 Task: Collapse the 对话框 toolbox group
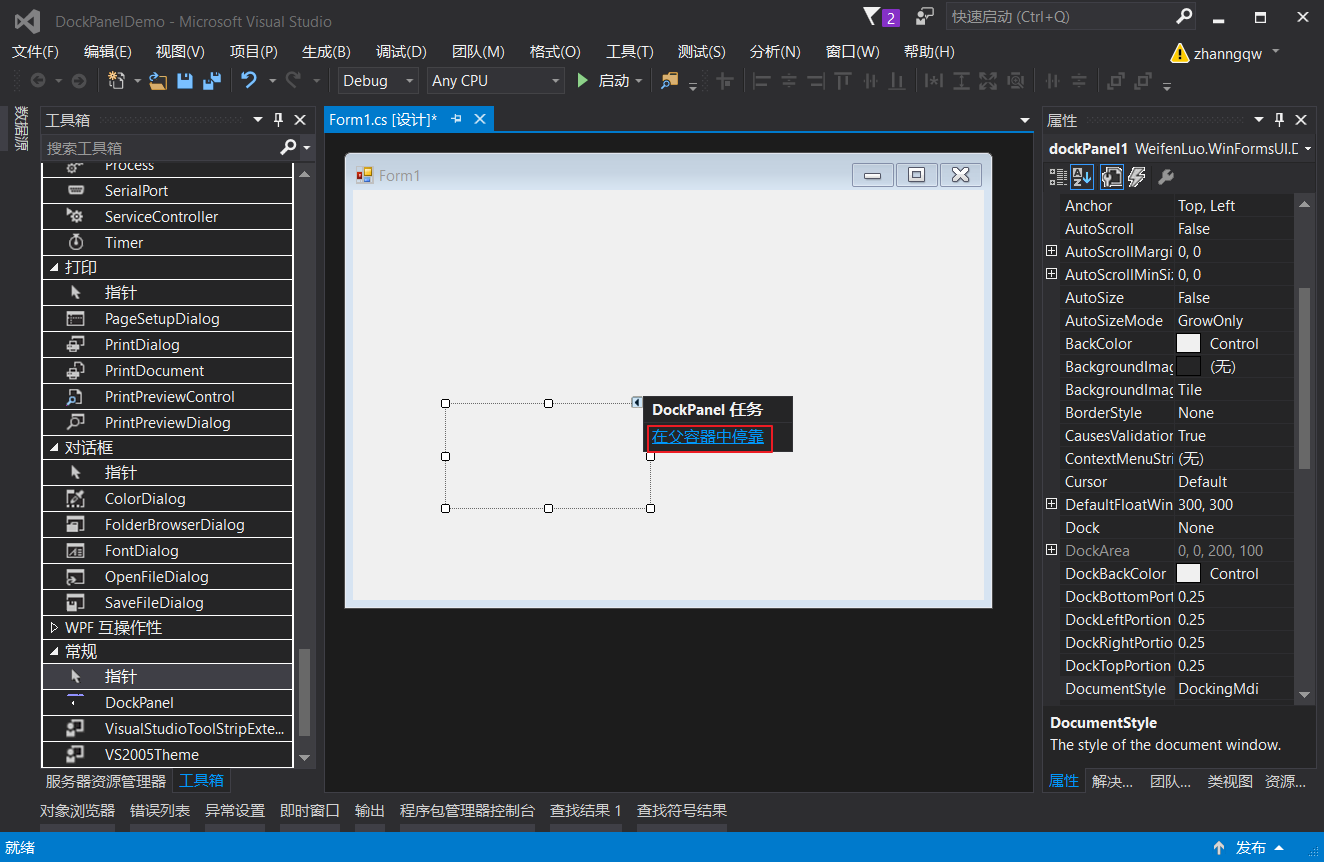pos(54,448)
